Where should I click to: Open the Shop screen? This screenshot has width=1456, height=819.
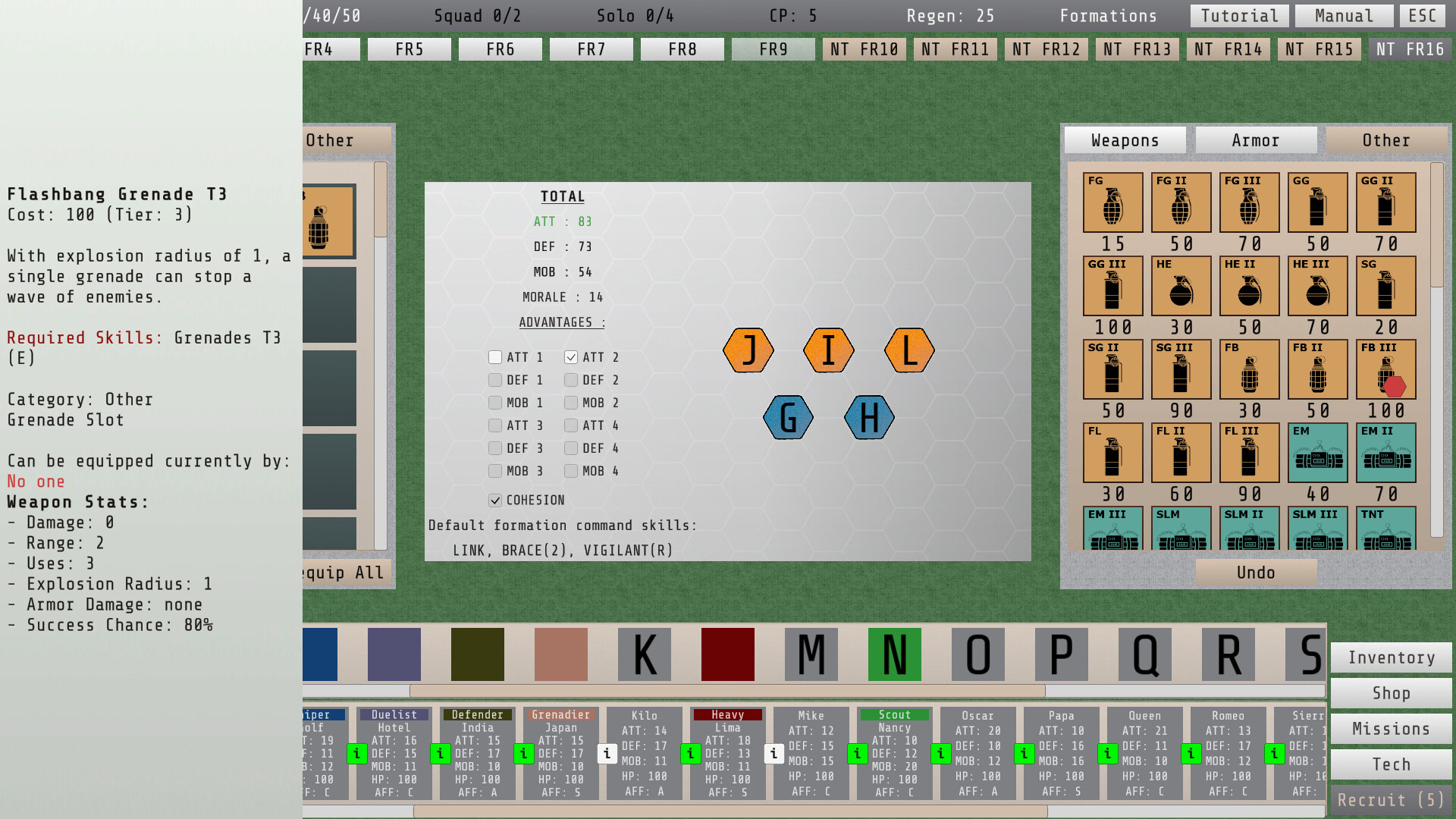[1391, 693]
